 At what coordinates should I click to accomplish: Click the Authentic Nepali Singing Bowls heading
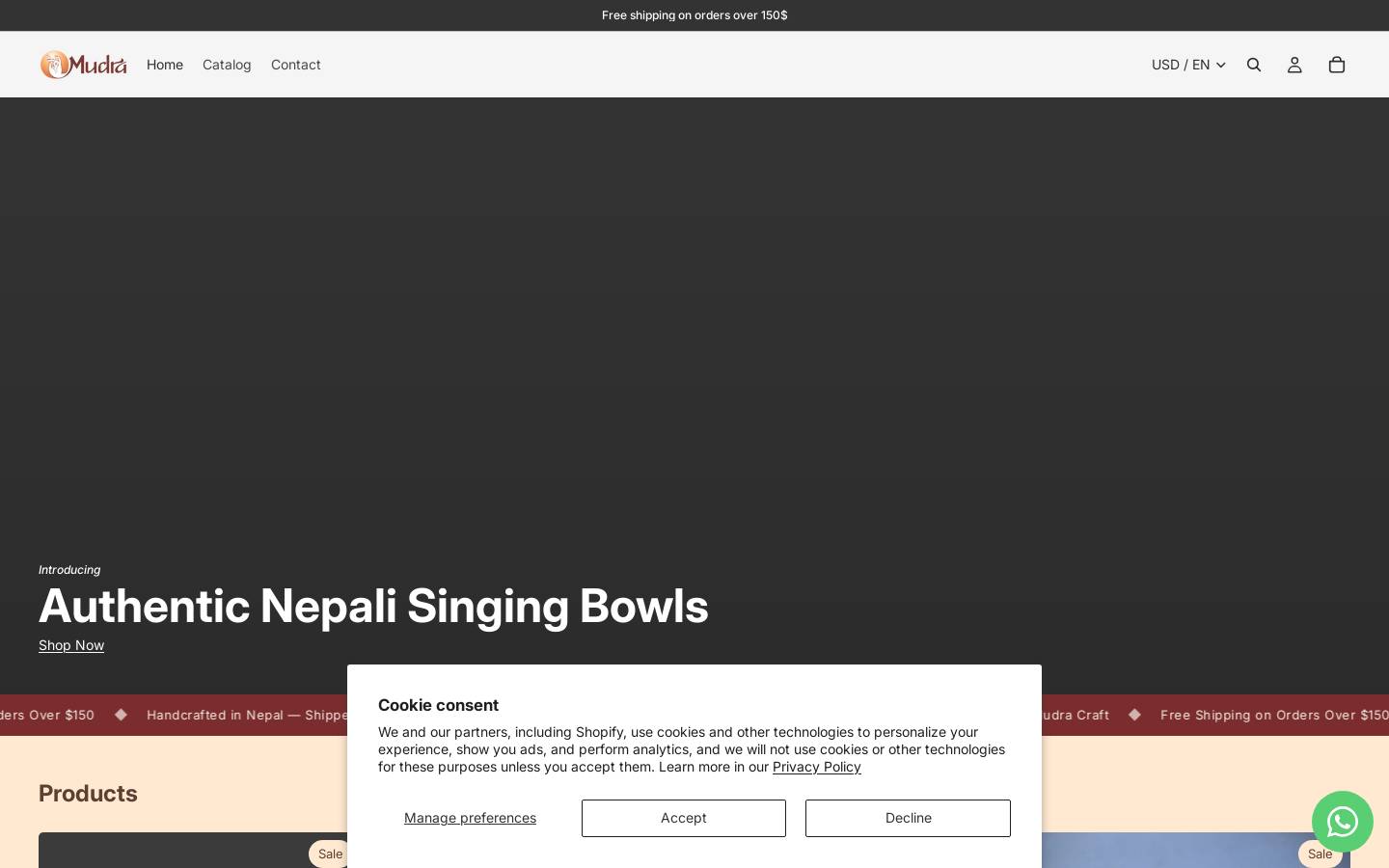click(x=373, y=607)
